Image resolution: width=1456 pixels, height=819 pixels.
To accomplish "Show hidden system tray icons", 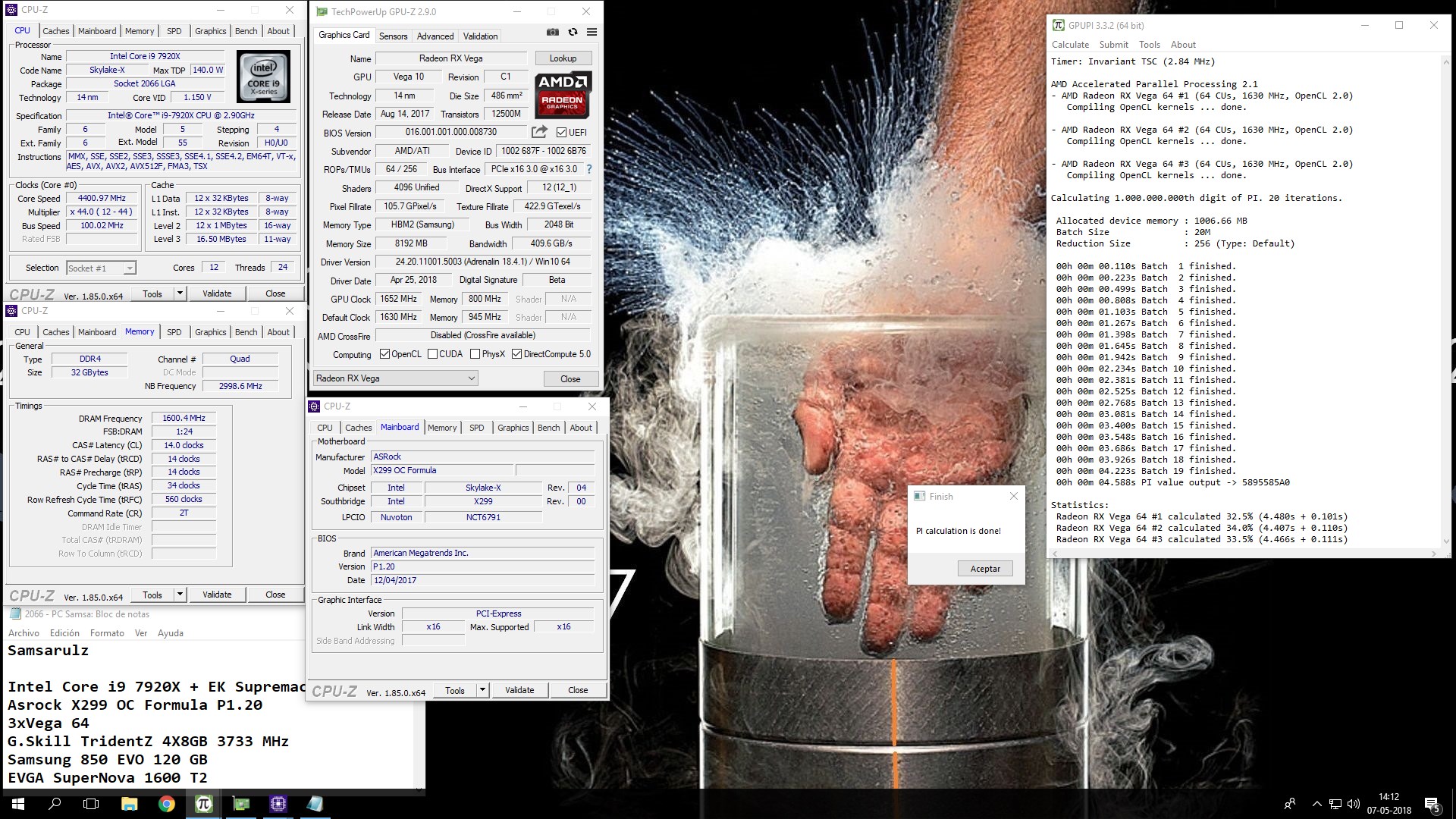I will tap(1316, 804).
